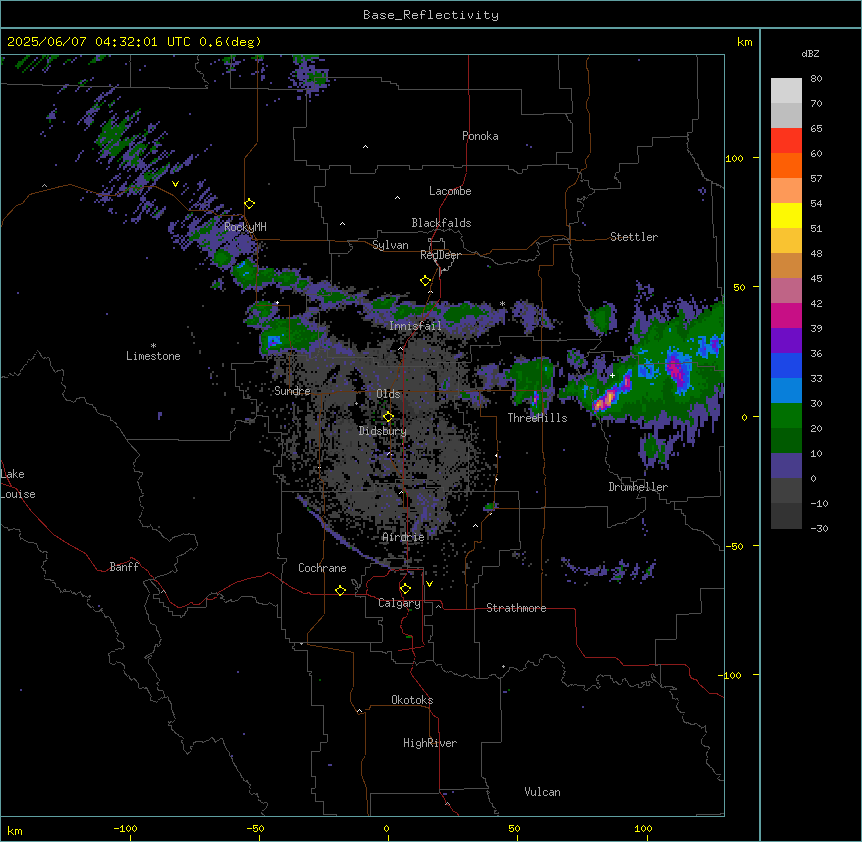Click the dBZ legend heading
The image size is (862, 842).
tap(810, 54)
